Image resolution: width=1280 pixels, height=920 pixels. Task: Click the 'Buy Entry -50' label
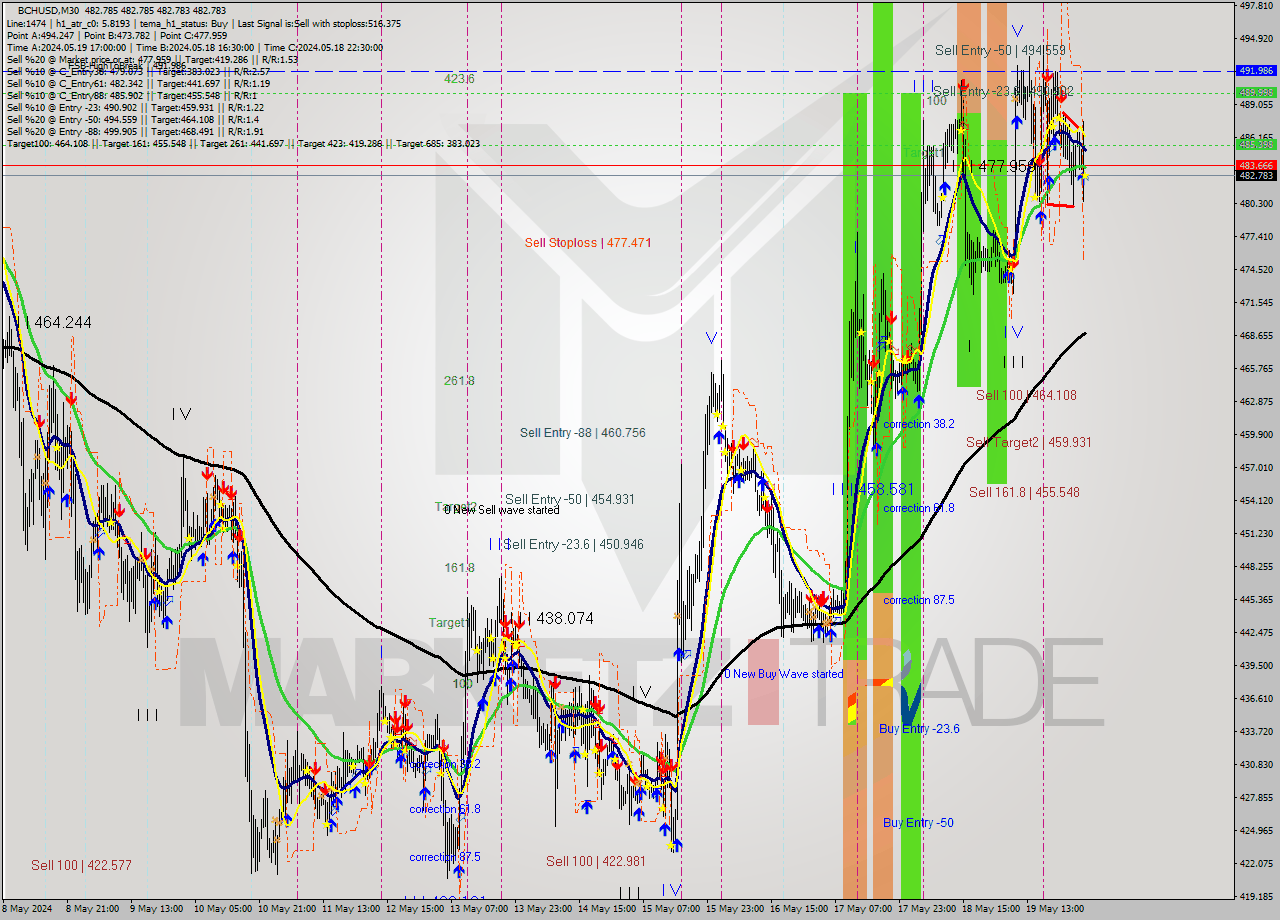tap(918, 823)
